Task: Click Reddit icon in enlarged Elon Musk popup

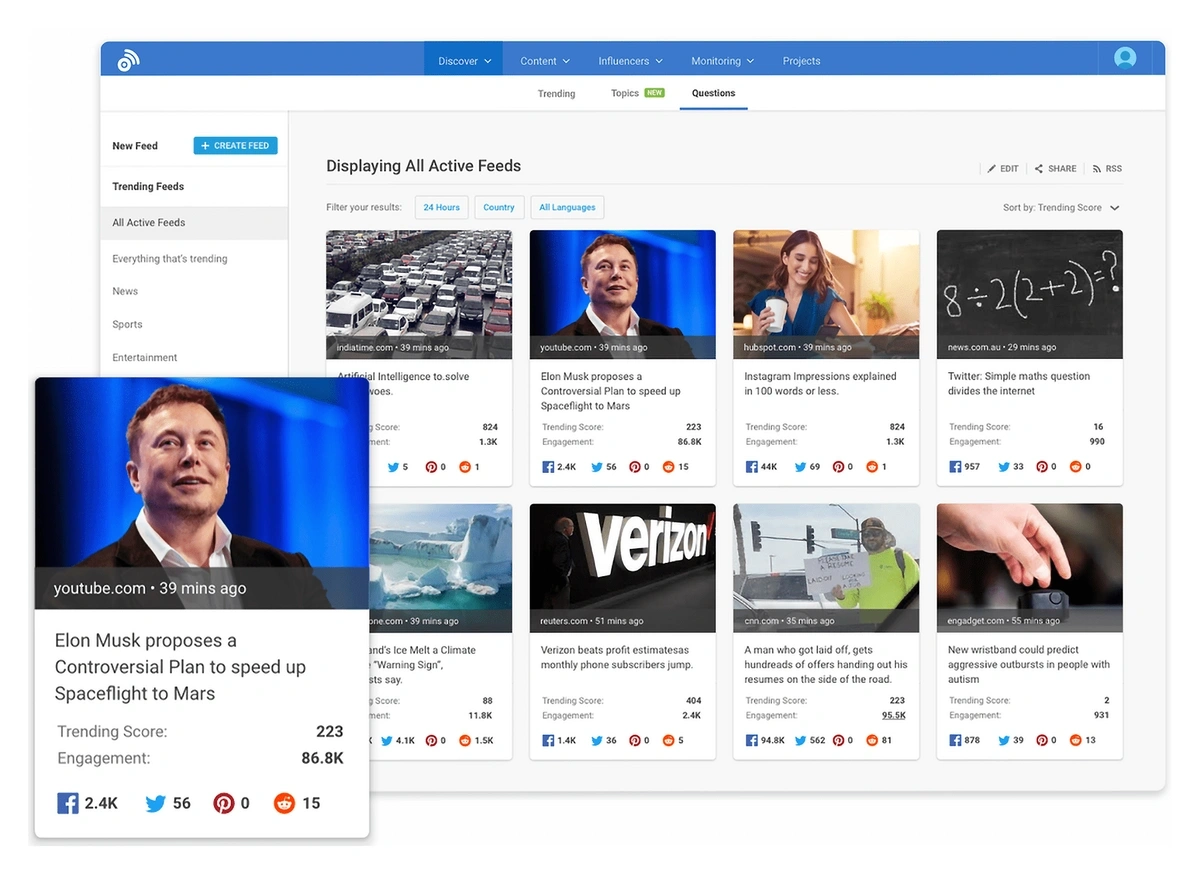Action: tap(285, 803)
